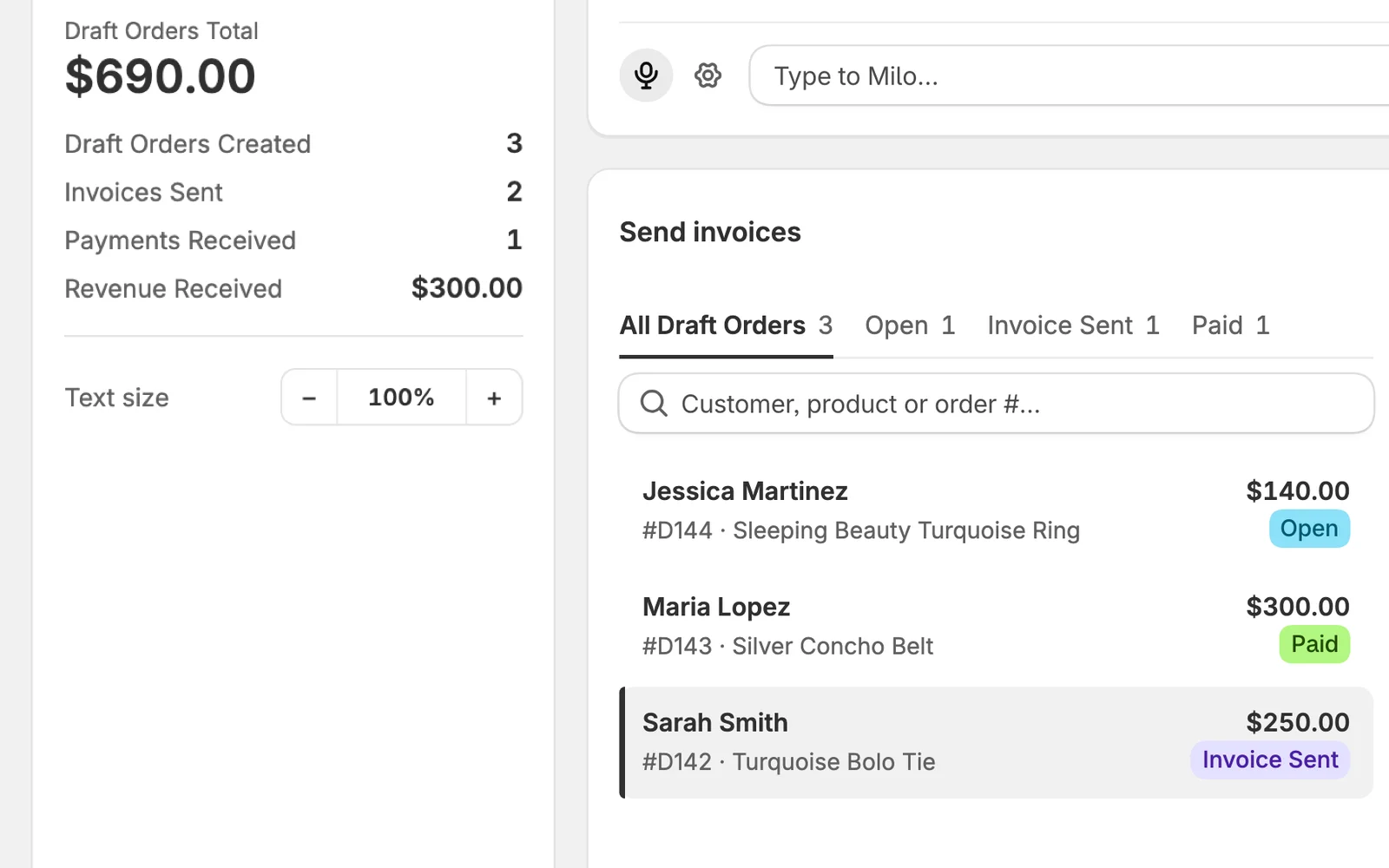Switch to the All Draft Orders tab
Screen dimensions: 1389x868
tap(726, 325)
